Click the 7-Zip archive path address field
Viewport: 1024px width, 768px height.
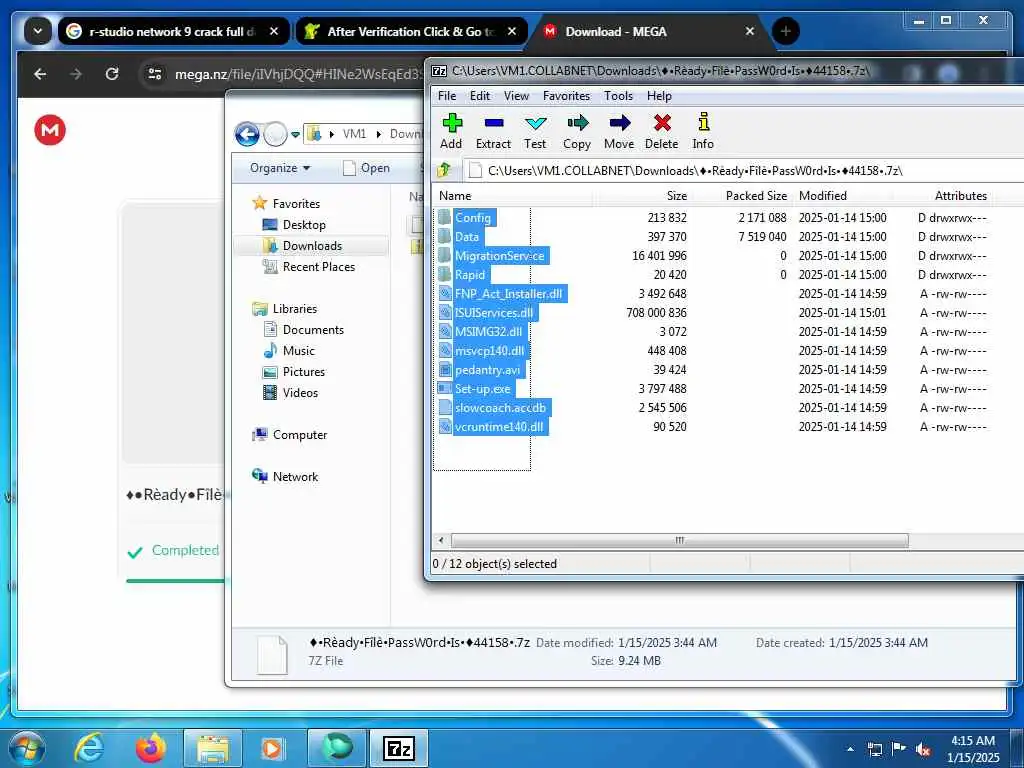pos(744,170)
